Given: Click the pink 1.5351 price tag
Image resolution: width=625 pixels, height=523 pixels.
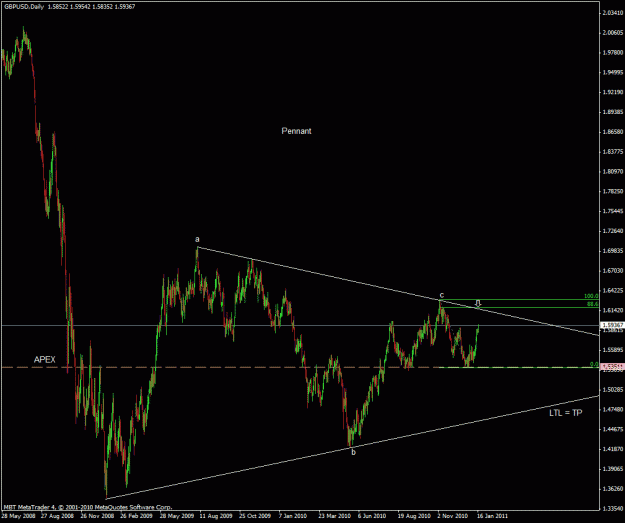Looking at the screenshot, I should 612,366.
